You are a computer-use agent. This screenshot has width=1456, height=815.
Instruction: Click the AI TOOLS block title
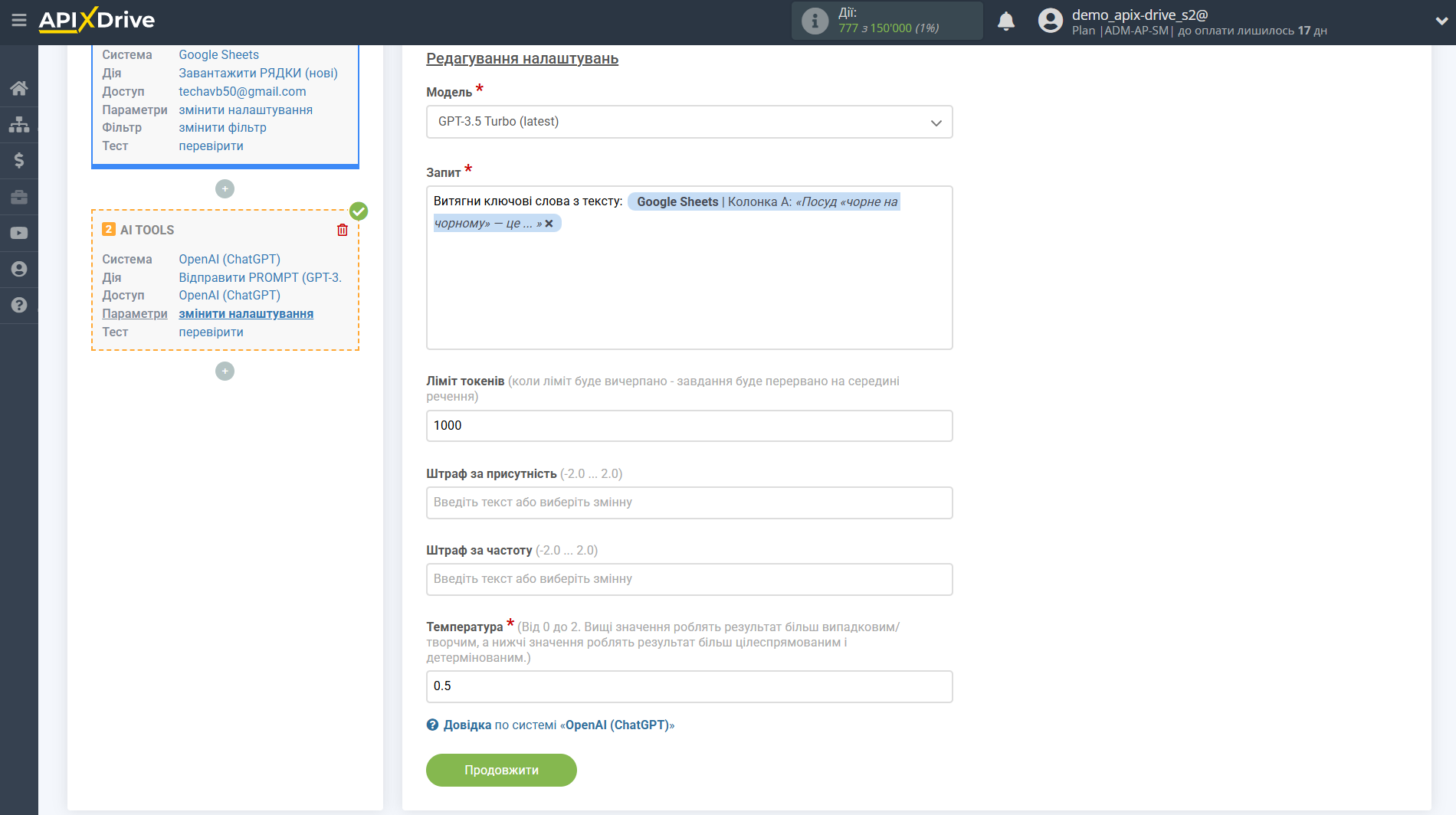tap(147, 230)
